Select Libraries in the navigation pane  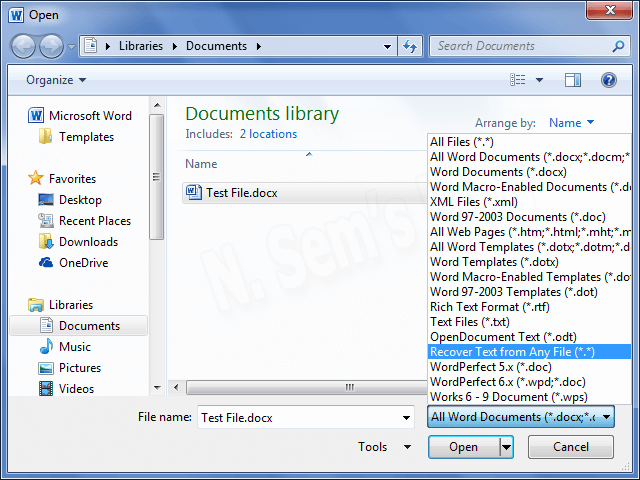point(60,304)
